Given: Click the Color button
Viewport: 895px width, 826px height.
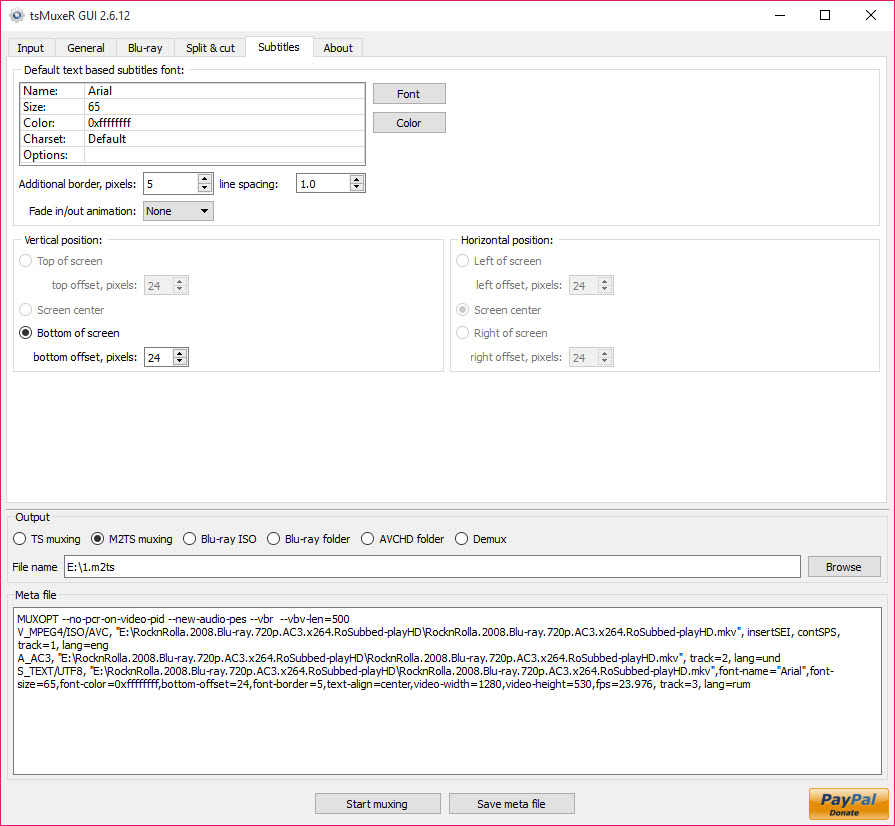Looking at the screenshot, I should coord(409,123).
